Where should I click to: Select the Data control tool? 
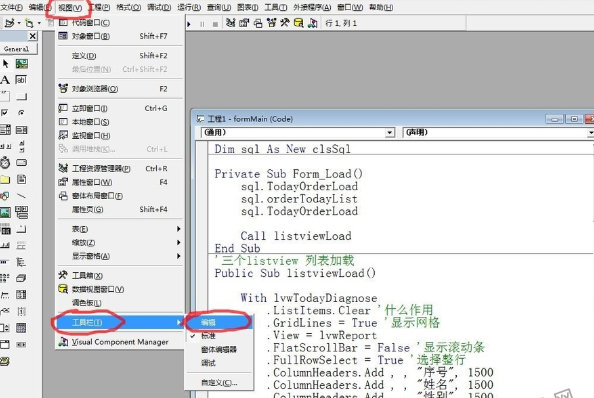tap(22, 212)
